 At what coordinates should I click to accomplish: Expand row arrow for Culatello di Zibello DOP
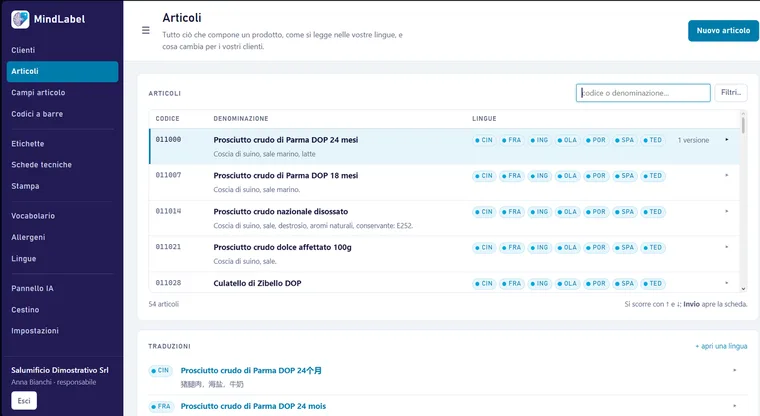(x=727, y=283)
